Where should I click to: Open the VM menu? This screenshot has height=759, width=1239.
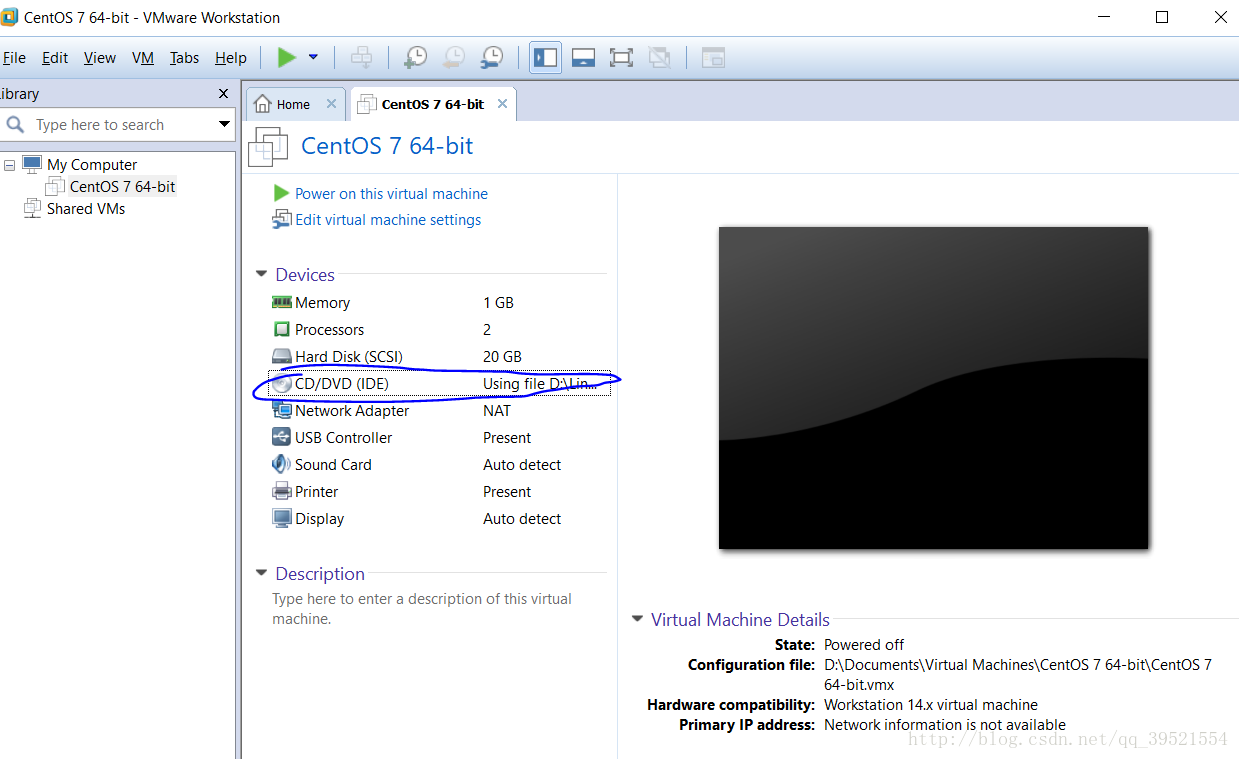click(143, 58)
